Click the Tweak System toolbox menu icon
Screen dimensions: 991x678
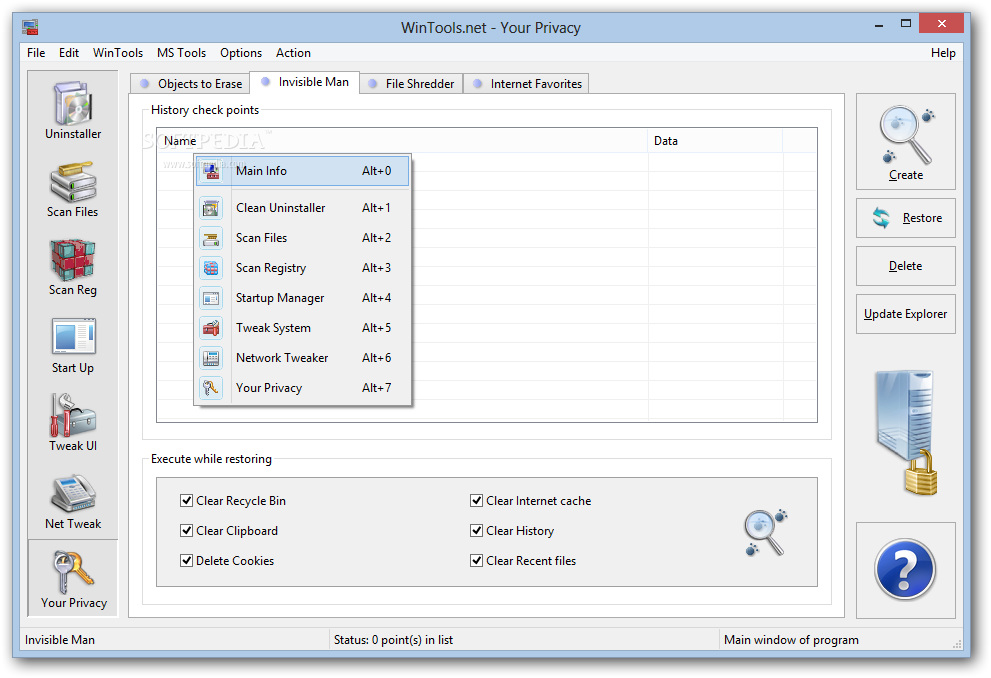[x=211, y=328]
